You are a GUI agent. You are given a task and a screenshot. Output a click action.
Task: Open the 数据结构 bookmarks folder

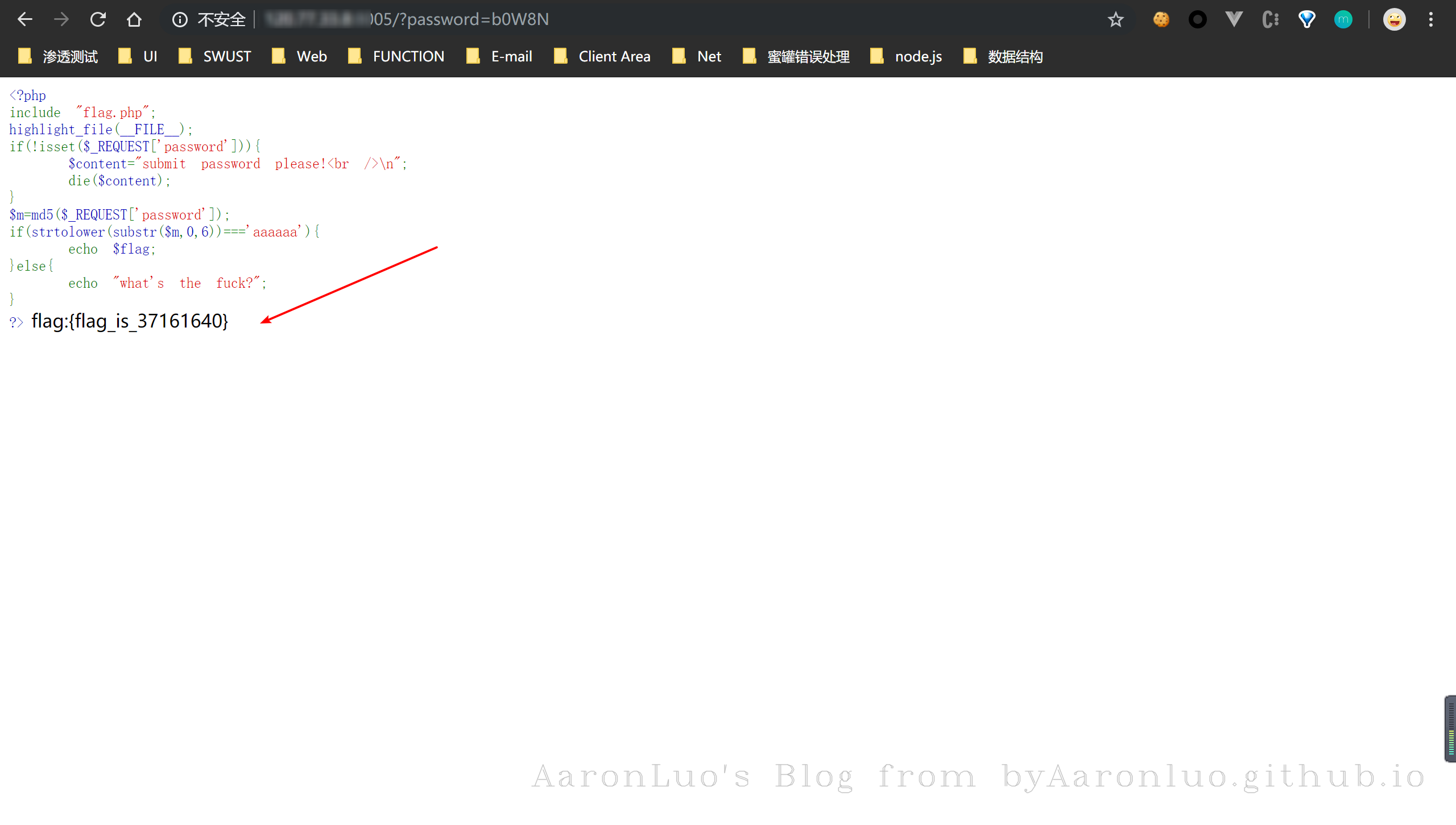pos(1003,56)
